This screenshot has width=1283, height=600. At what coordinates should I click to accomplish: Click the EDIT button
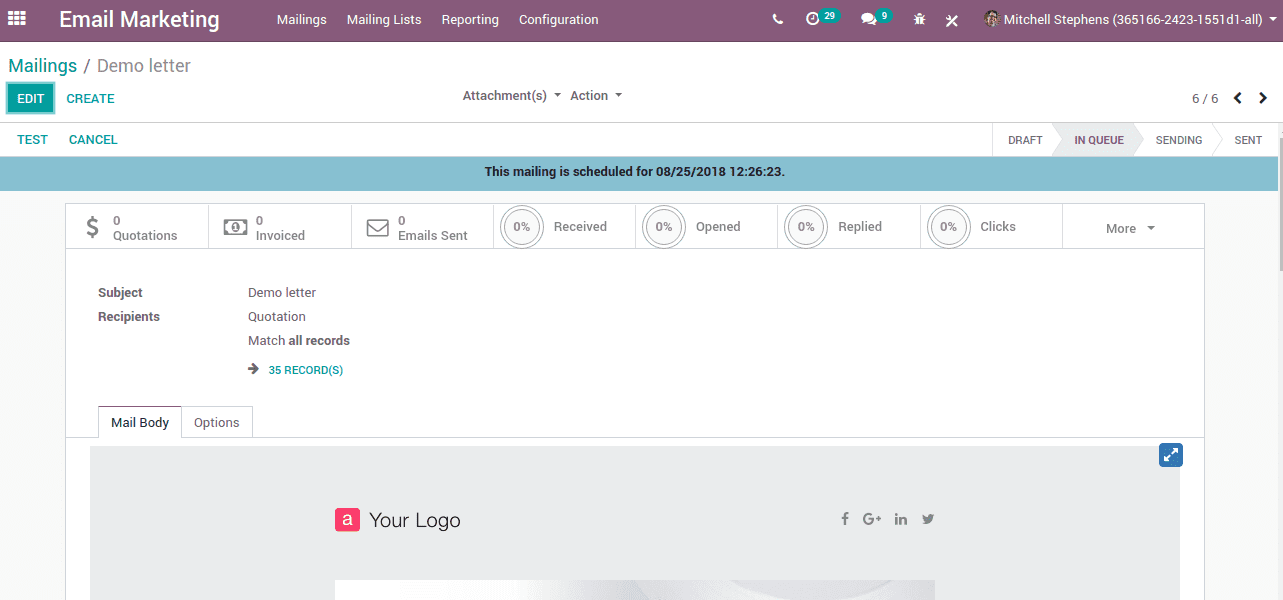(29, 98)
